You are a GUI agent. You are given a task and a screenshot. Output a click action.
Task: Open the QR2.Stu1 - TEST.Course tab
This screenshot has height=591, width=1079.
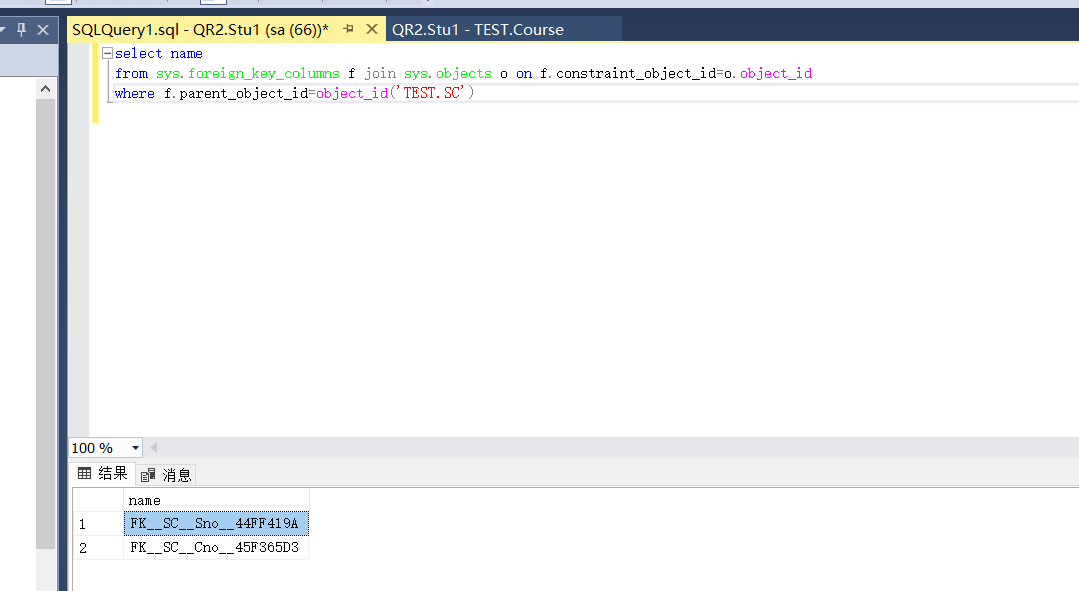(478, 30)
